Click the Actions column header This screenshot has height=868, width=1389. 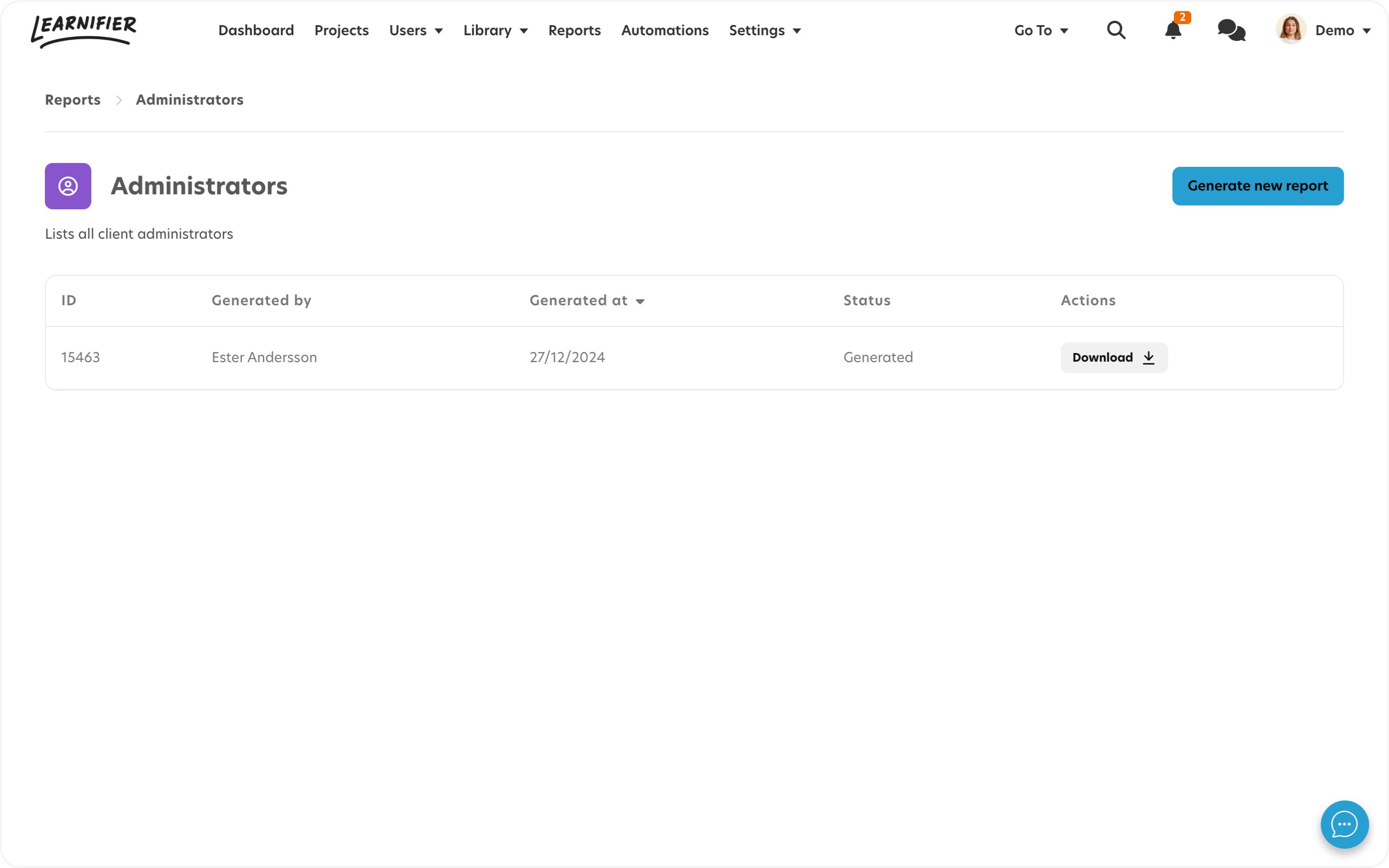1088,301
